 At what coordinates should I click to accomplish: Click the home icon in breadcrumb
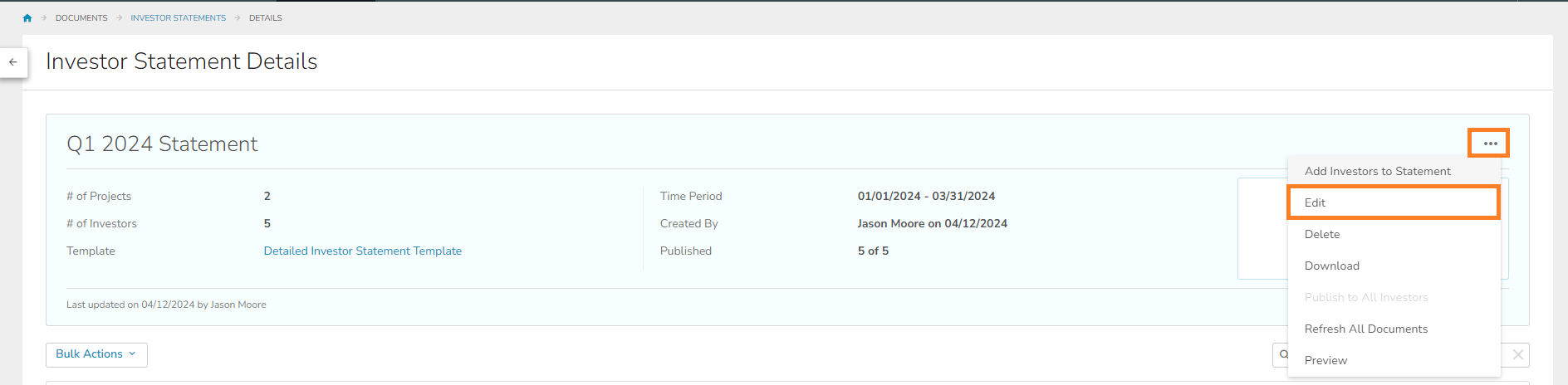coord(27,17)
